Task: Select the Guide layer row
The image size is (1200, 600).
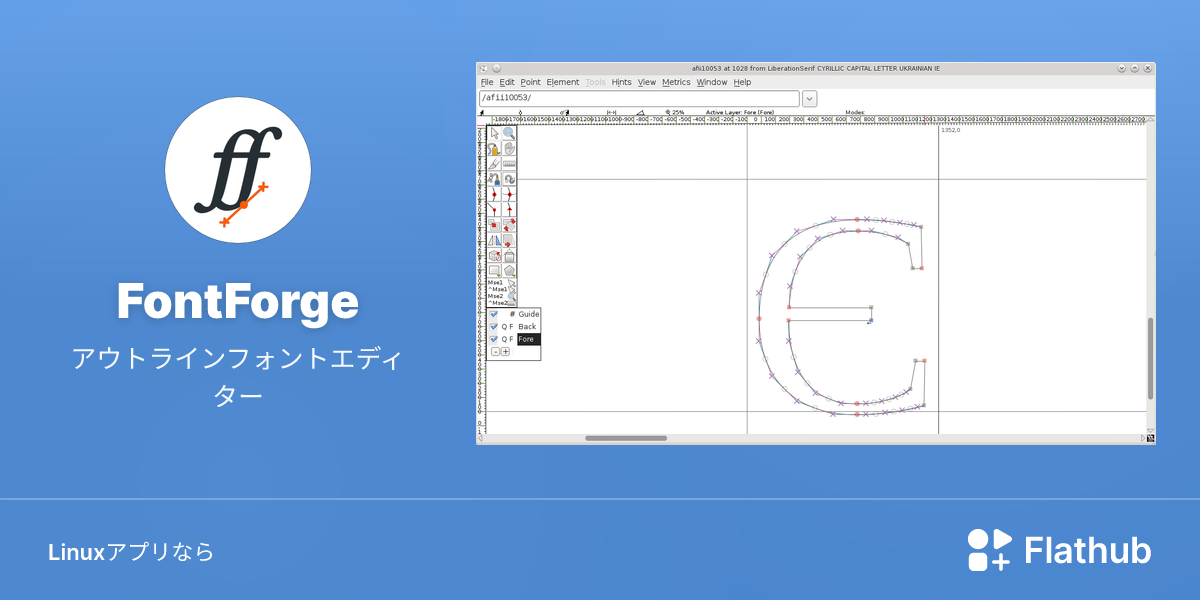Action: point(514,314)
